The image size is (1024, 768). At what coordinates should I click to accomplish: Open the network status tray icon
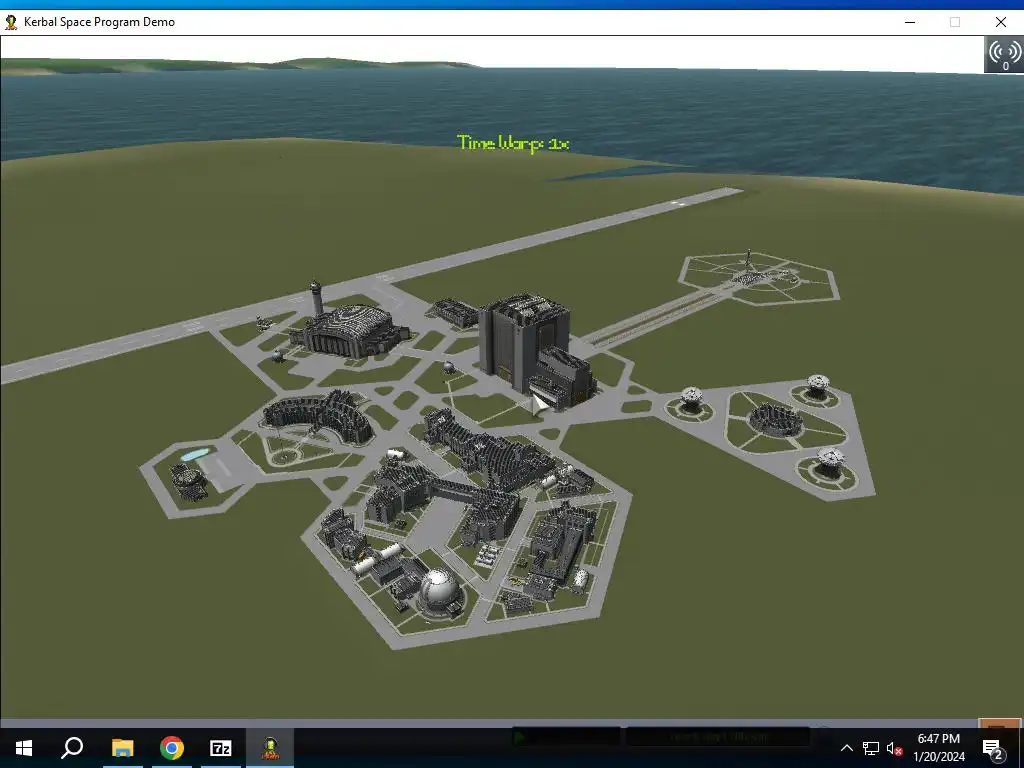tap(871, 748)
